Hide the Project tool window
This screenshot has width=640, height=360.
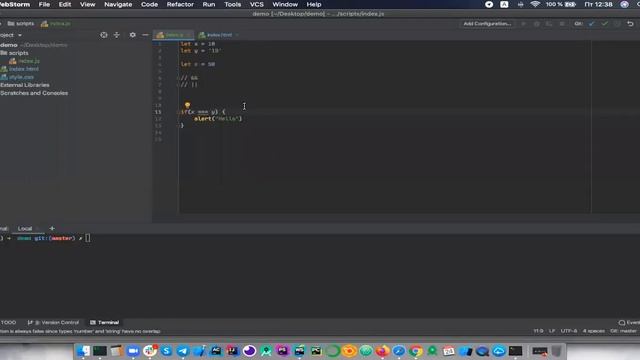145,35
